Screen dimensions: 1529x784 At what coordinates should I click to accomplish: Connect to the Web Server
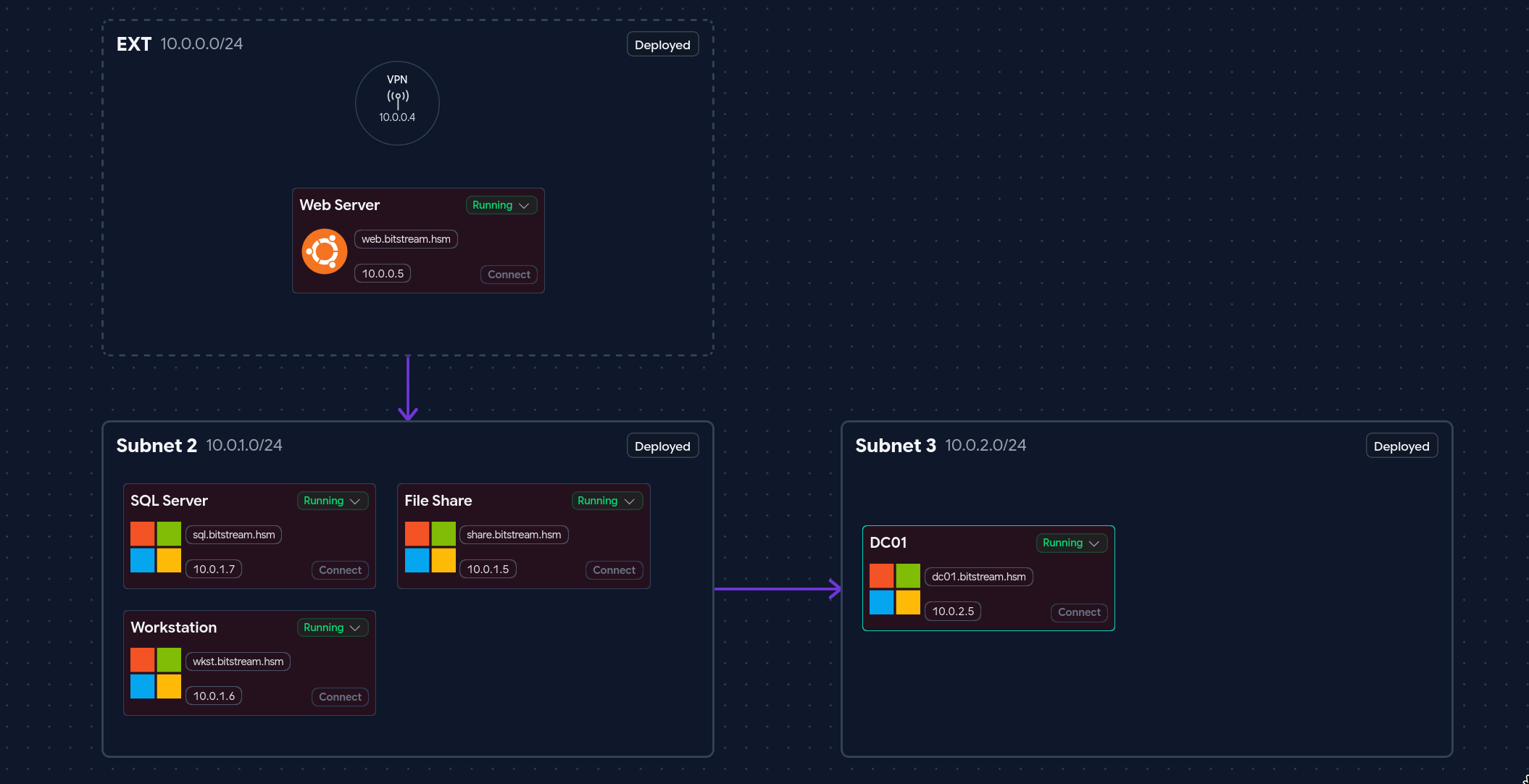(509, 275)
